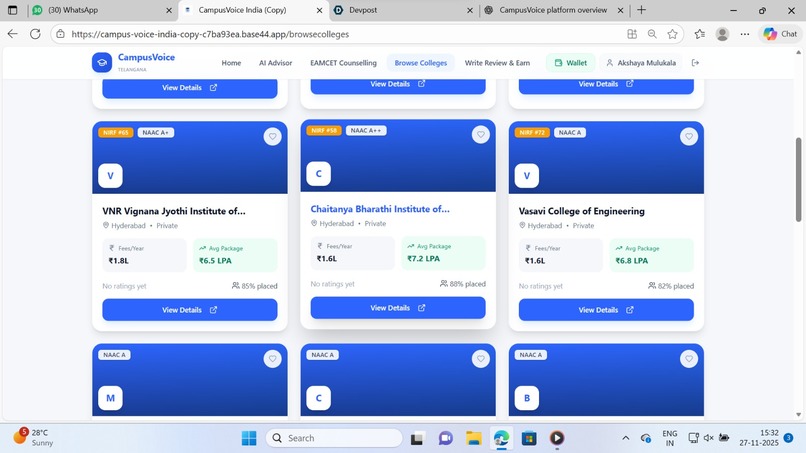Click the C avatar on Chaitanya Bharathi card

point(318,173)
